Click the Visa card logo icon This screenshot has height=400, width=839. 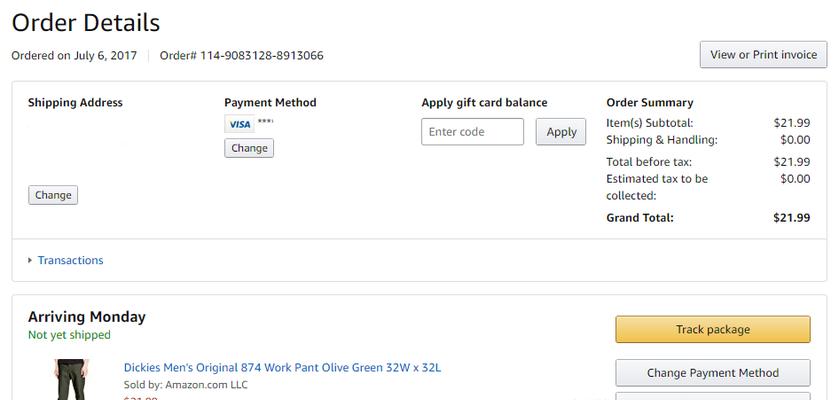[239, 124]
